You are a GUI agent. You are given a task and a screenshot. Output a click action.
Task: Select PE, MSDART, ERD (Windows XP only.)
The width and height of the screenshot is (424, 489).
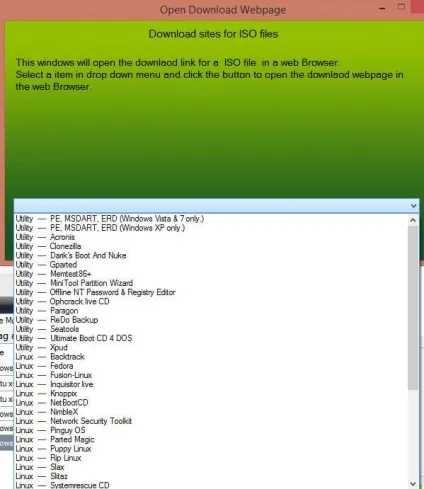pyautogui.click(x=211, y=228)
